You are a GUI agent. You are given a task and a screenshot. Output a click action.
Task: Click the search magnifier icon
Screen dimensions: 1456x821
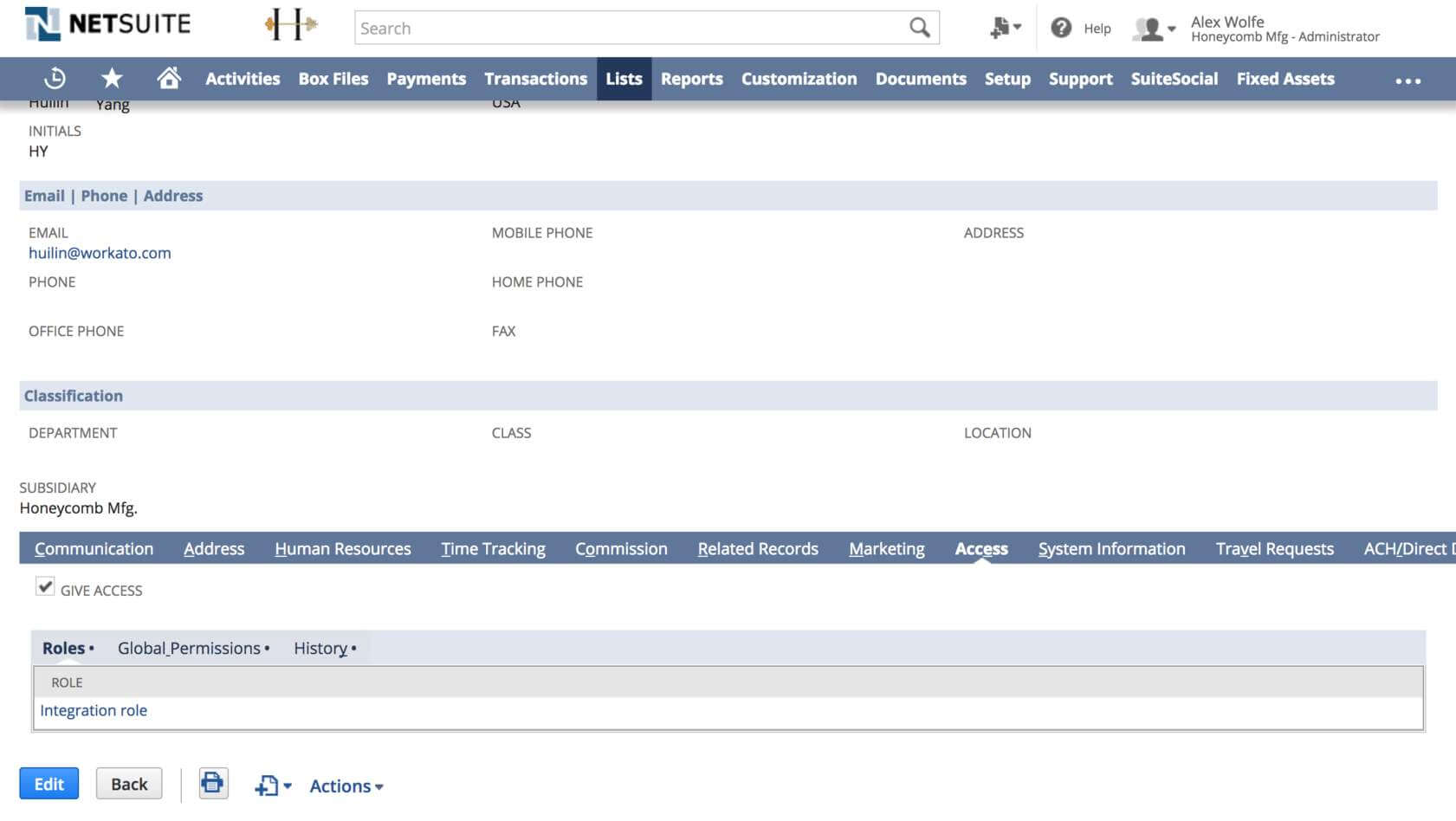[x=918, y=28]
